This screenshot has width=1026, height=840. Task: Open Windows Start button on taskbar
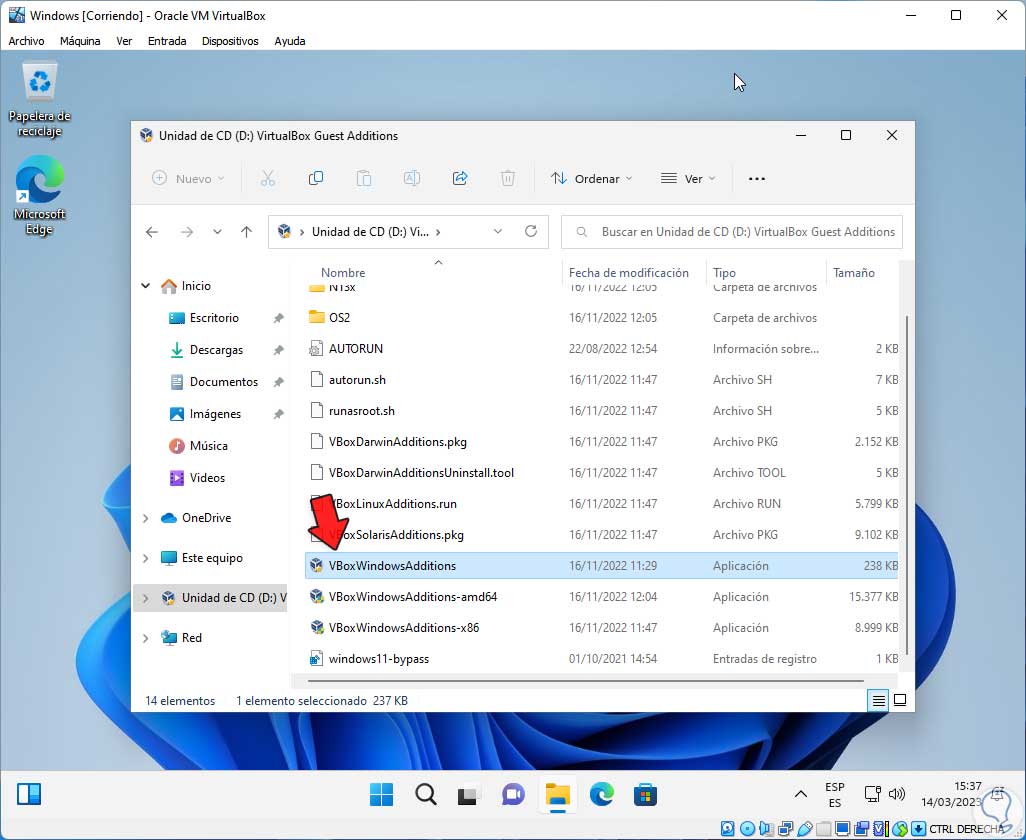[381, 795]
